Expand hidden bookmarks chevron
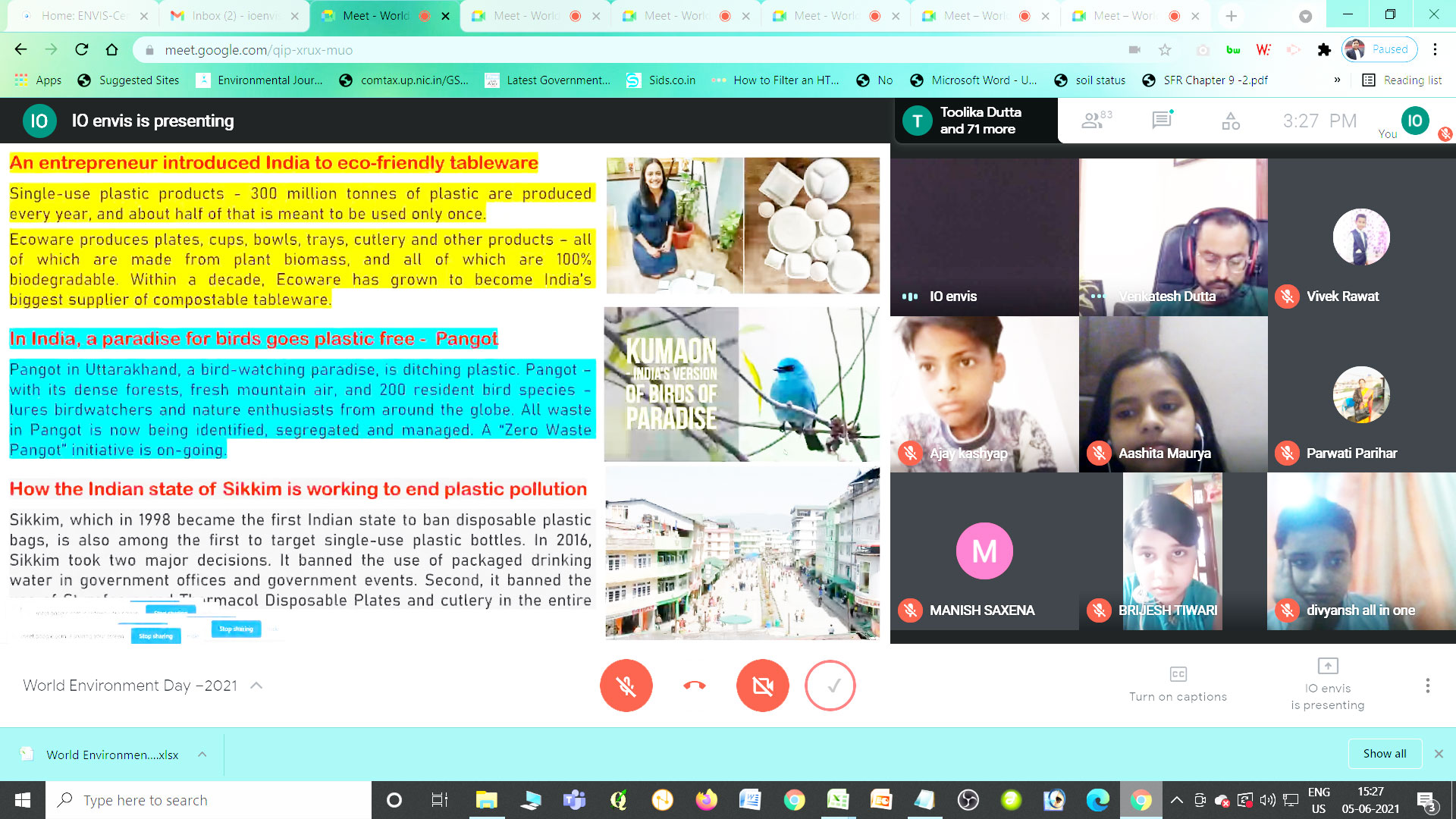Screen dimensions: 1456x819 (x=1337, y=80)
